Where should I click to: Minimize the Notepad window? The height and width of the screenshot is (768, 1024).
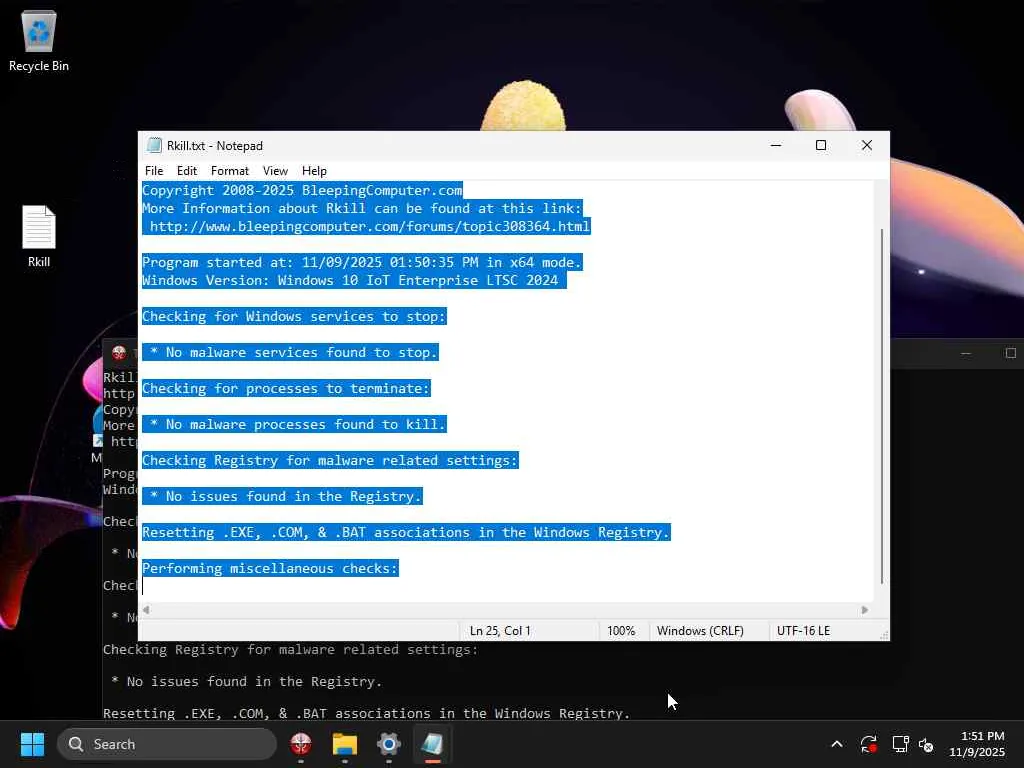coord(776,145)
